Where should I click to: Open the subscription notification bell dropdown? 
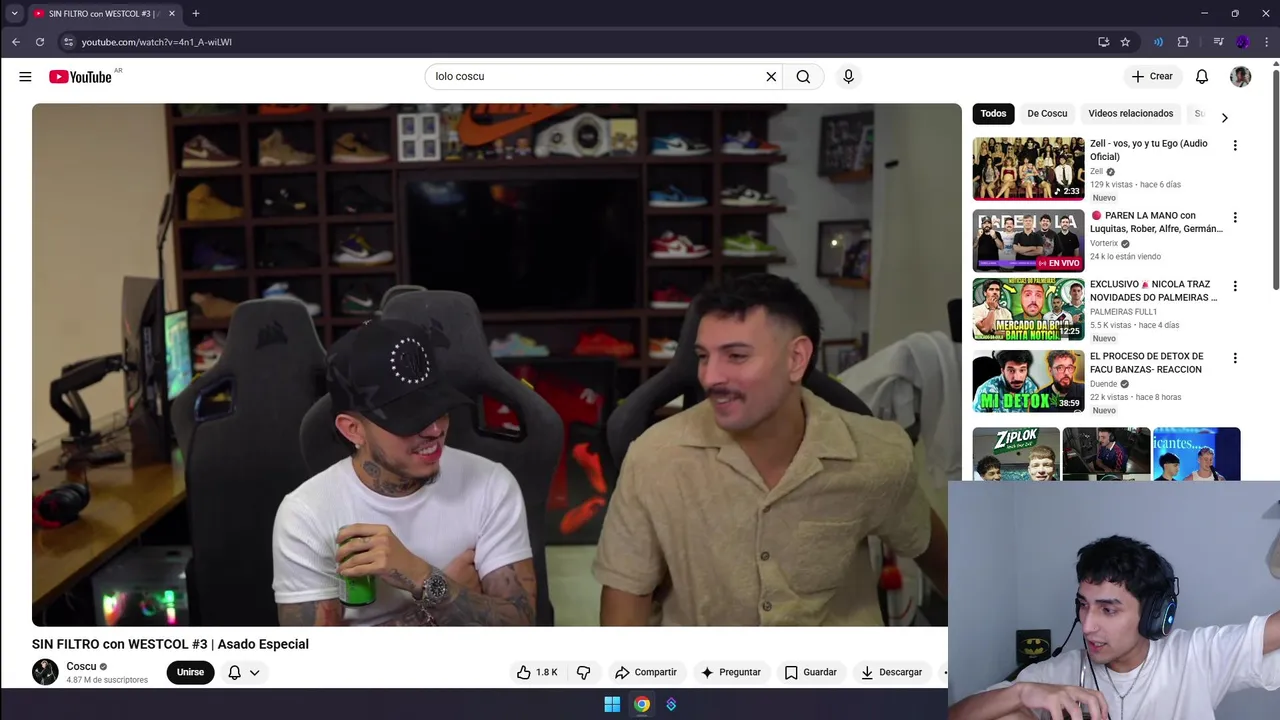[244, 672]
